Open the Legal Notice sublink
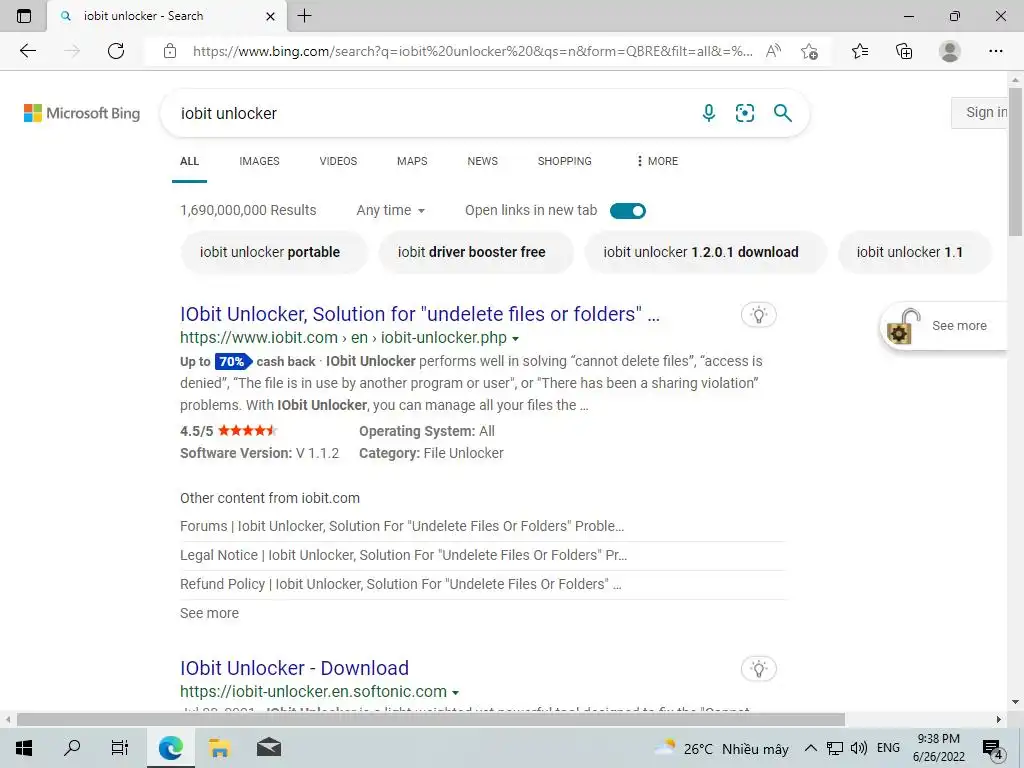The image size is (1024, 768). pos(404,555)
